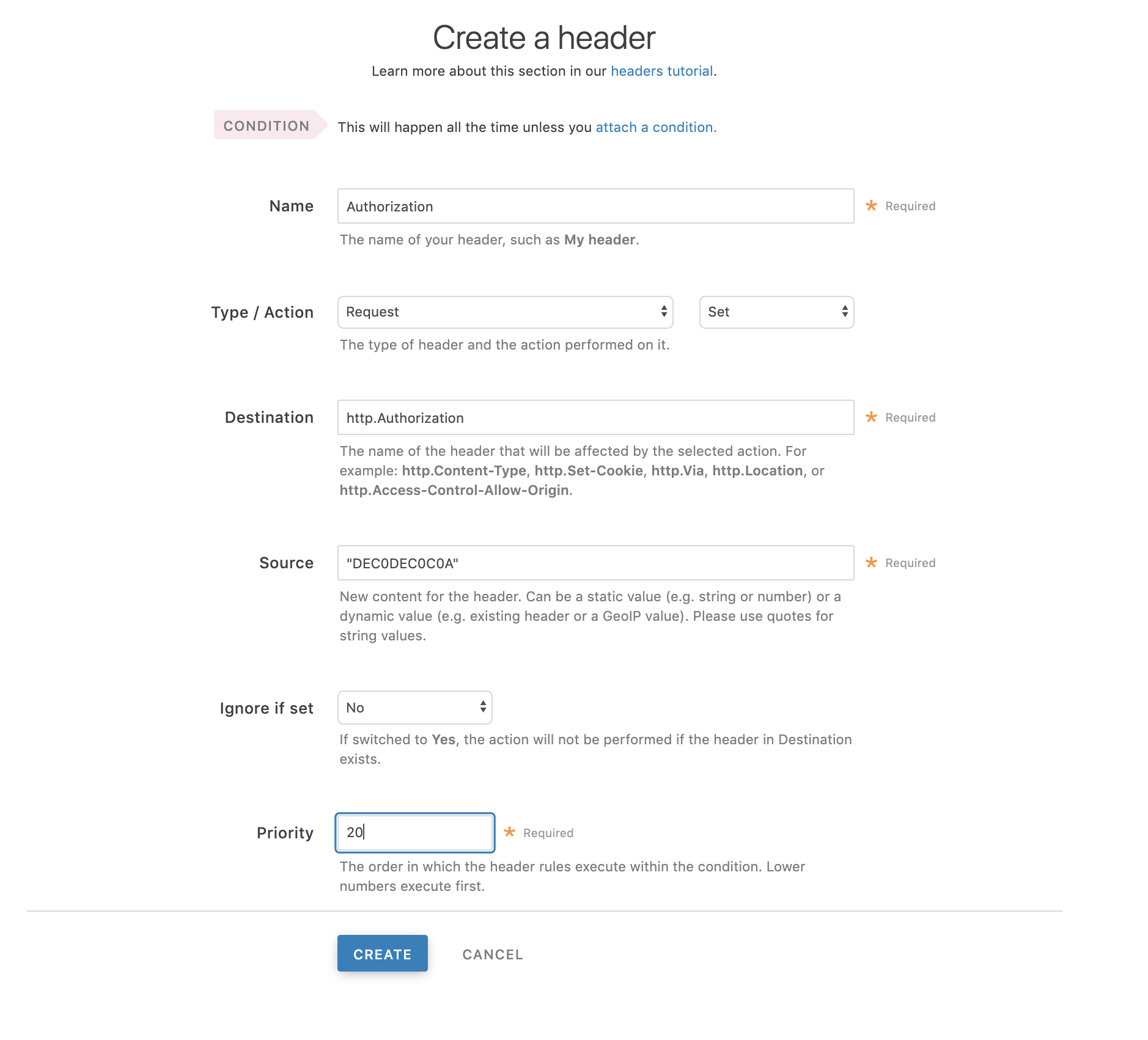This screenshot has height=1040, width=1148.
Task: Click the headers tutorial link
Action: pos(663,71)
